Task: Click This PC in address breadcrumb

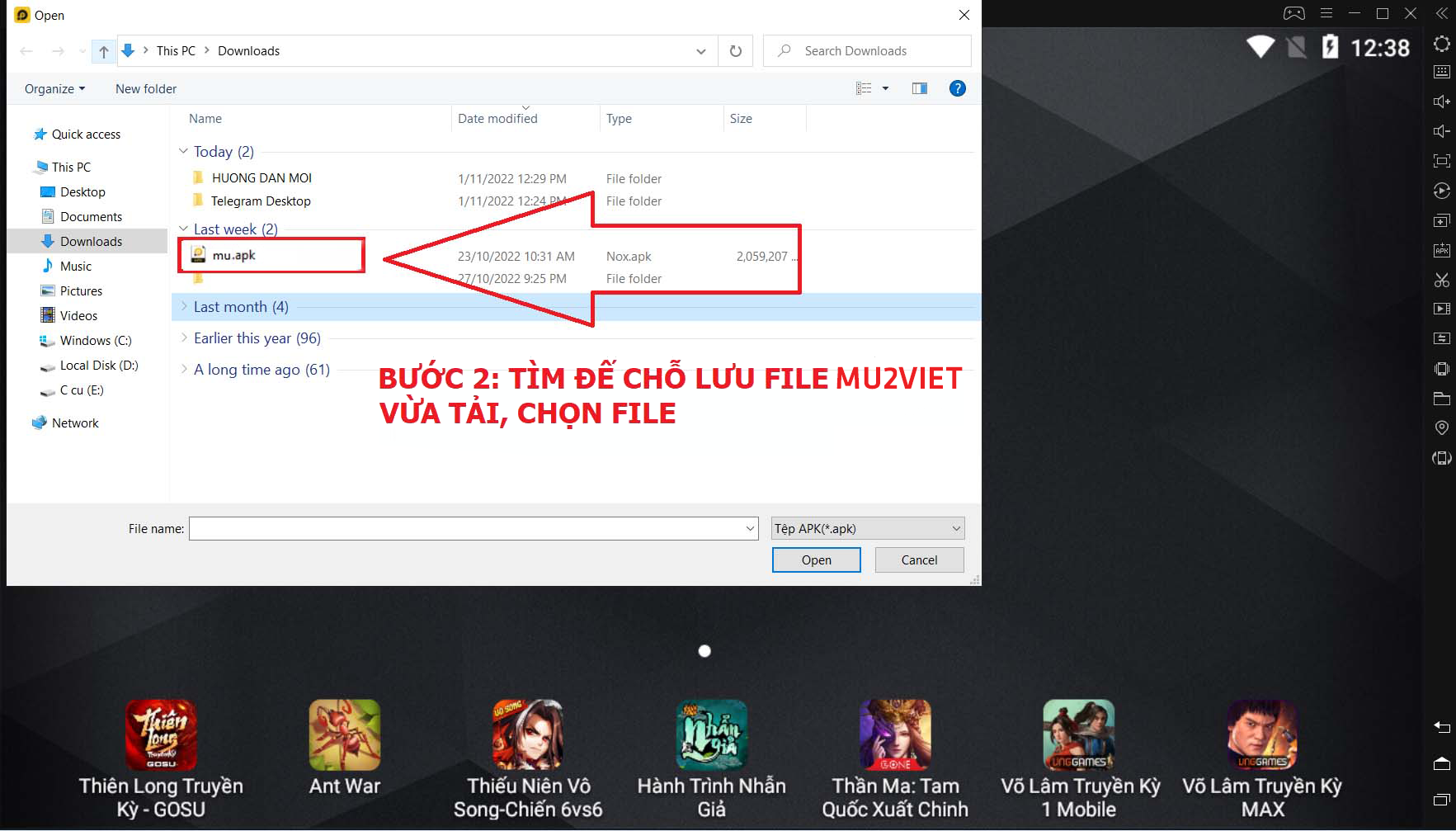Action: coord(176,51)
